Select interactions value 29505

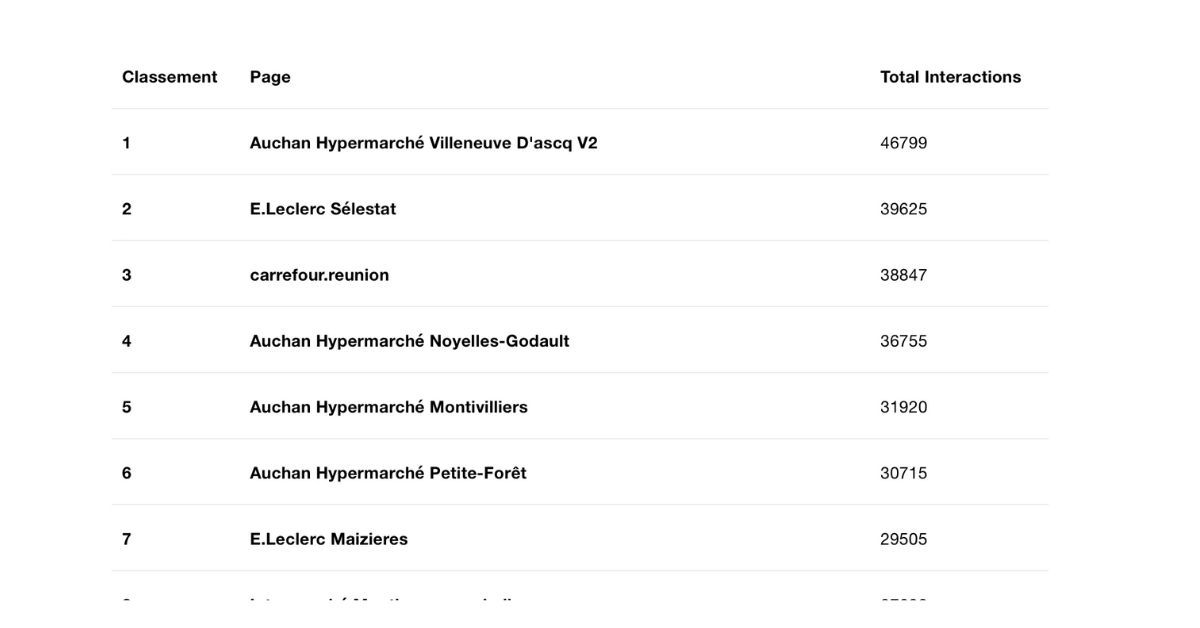903,539
